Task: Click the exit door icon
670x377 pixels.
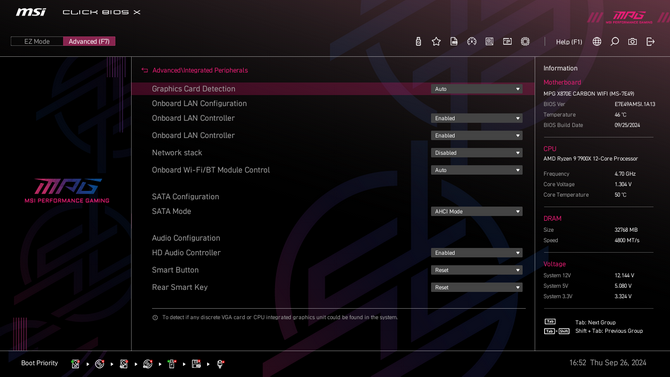Action: click(x=650, y=41)
